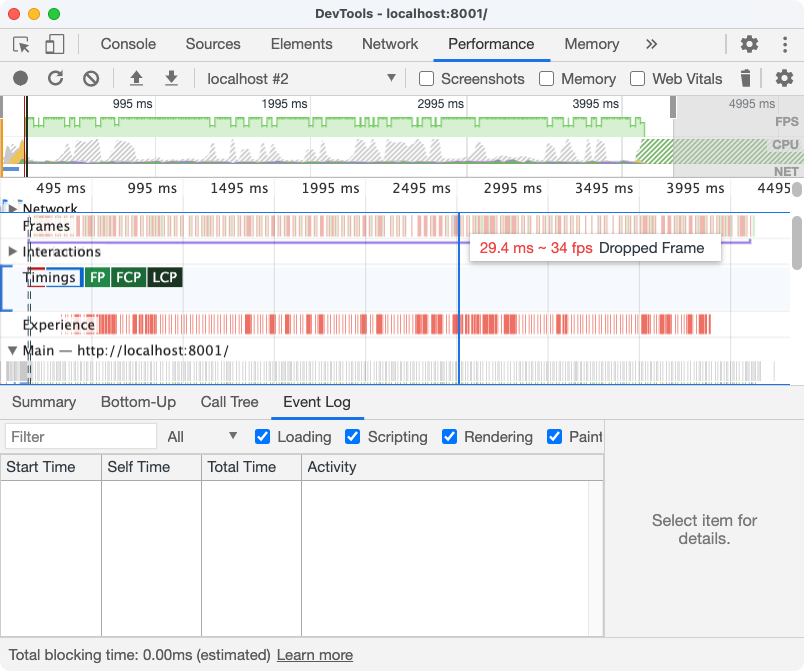The image size is (804, 671).
Task: Load a profile with the upload icon
Action: pos(137,78)
